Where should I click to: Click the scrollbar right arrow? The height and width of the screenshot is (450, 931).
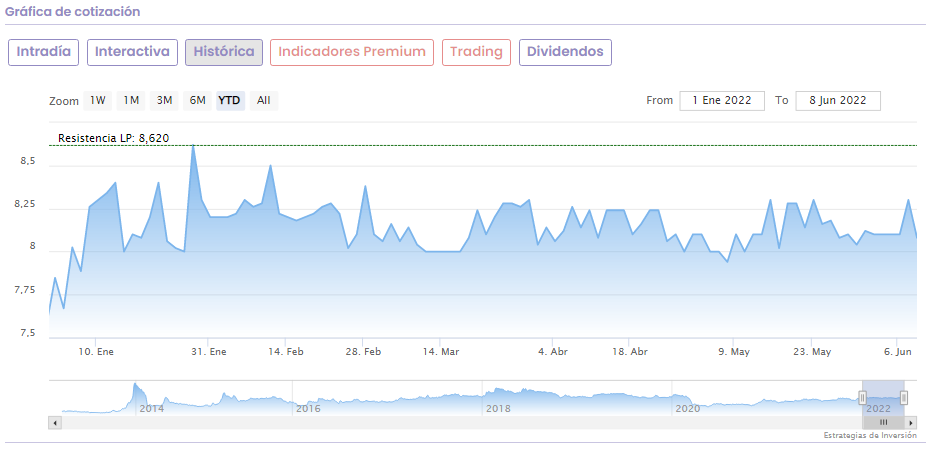(x=911, y=422)
